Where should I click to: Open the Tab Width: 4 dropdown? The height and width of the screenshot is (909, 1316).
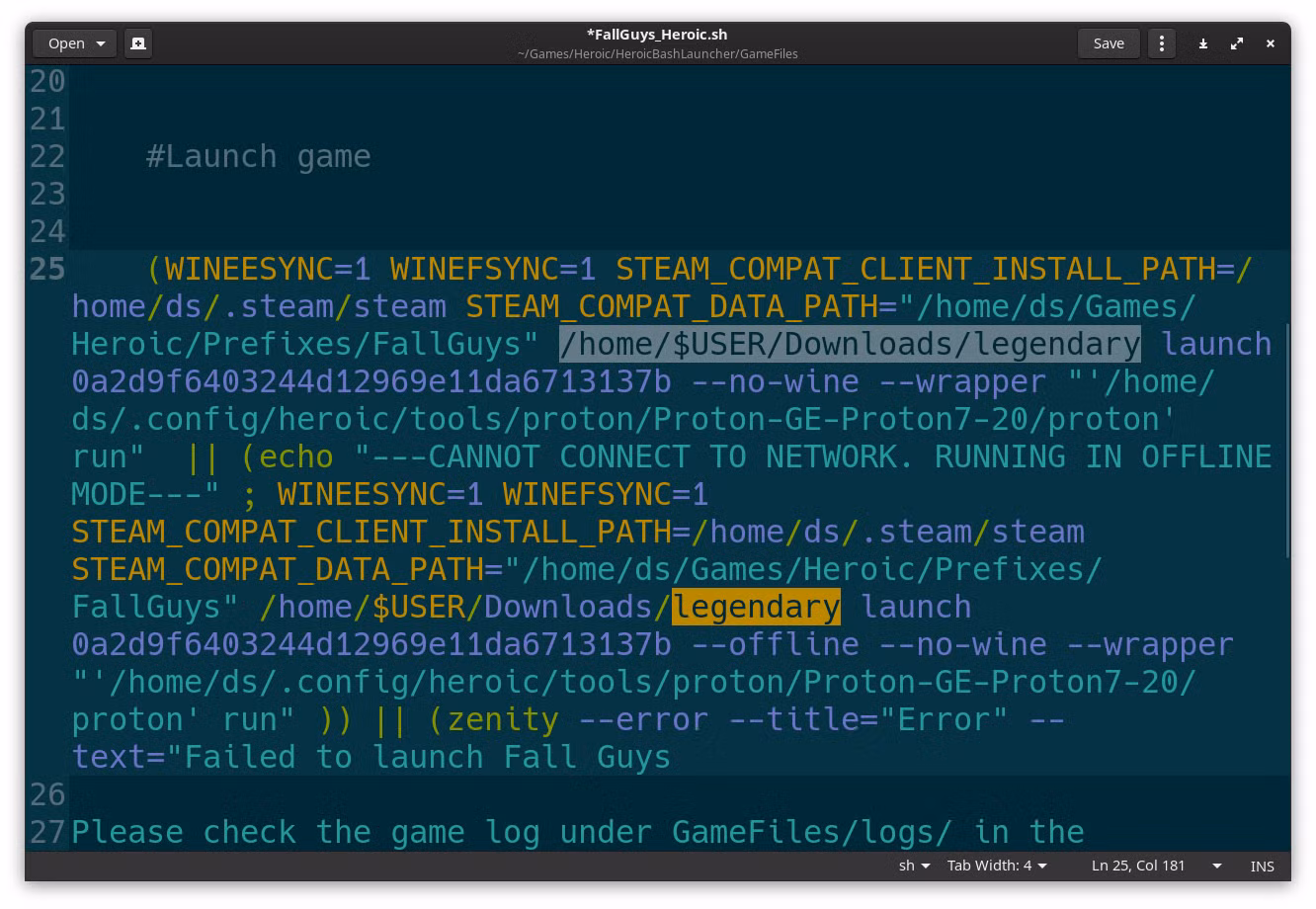click(997, 866)
